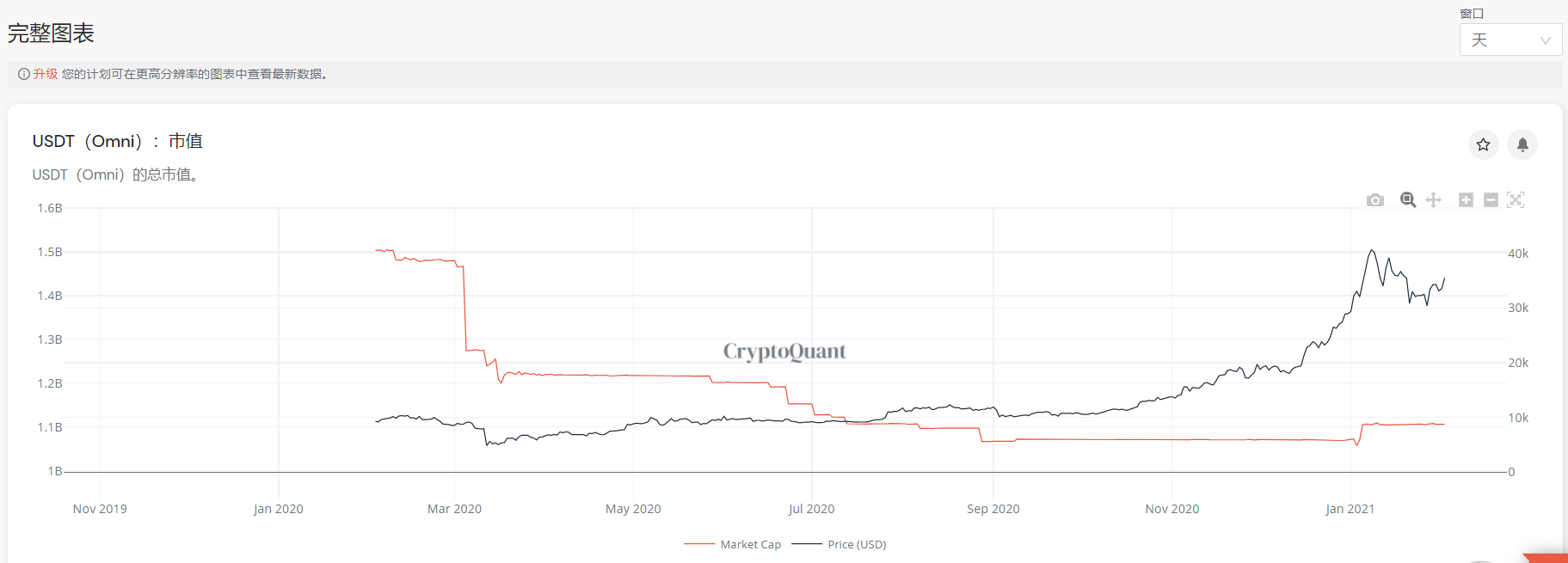Click the Mar 2020 x-axis label

(x=454, y=509)
